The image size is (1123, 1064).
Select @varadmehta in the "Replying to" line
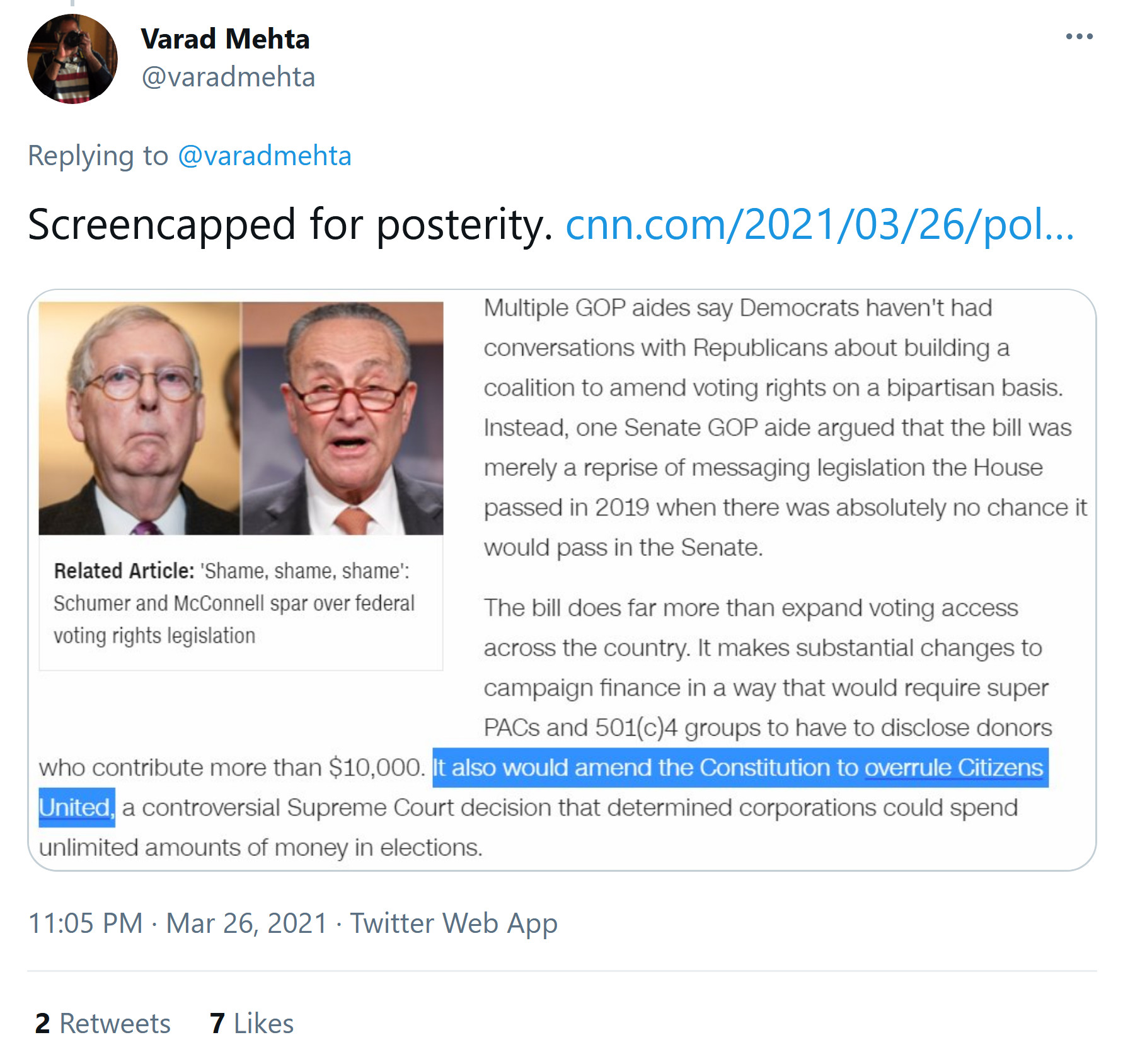tap(264, 156)
